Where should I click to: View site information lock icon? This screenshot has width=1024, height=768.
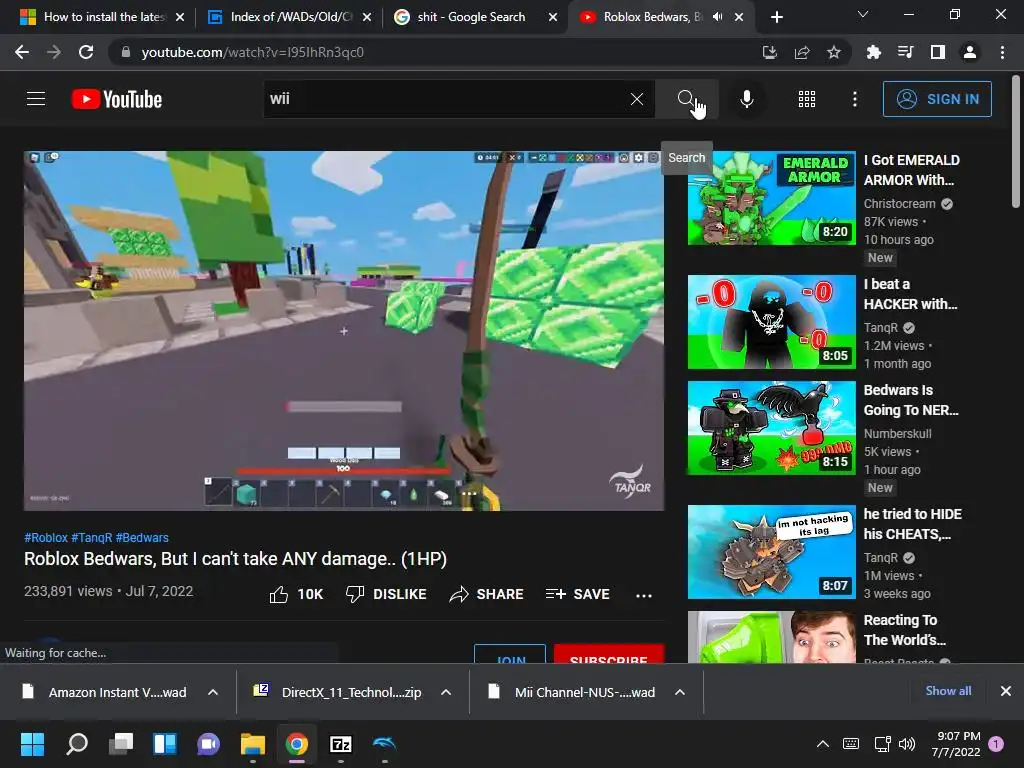(126, 52)
